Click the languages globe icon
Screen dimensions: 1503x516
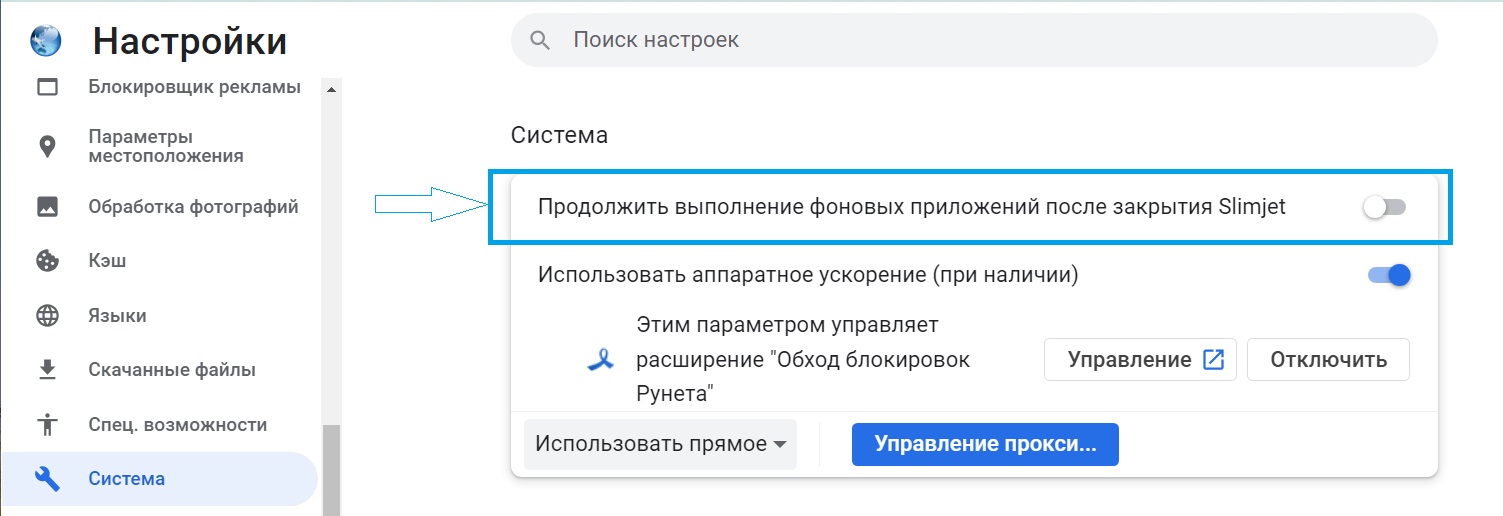click(x=47, y=316)
